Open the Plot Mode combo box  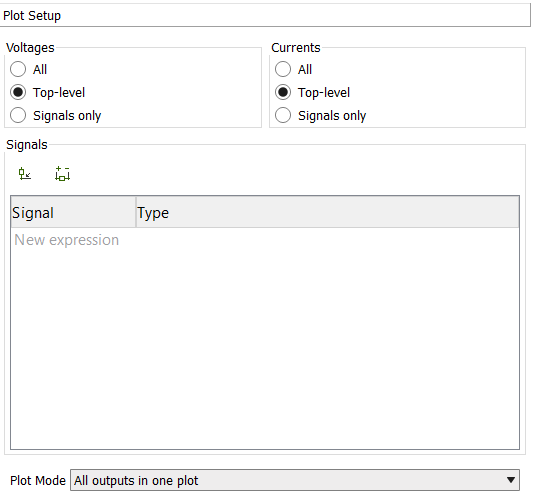pos(295,480)
